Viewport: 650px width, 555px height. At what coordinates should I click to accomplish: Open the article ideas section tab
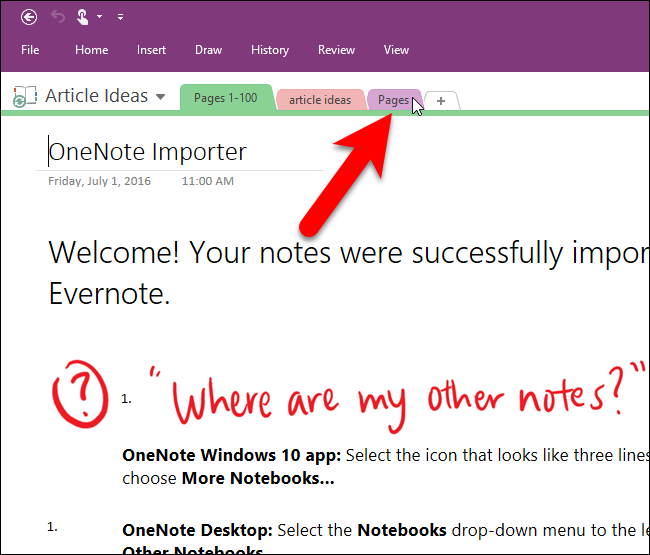(320, 100)
